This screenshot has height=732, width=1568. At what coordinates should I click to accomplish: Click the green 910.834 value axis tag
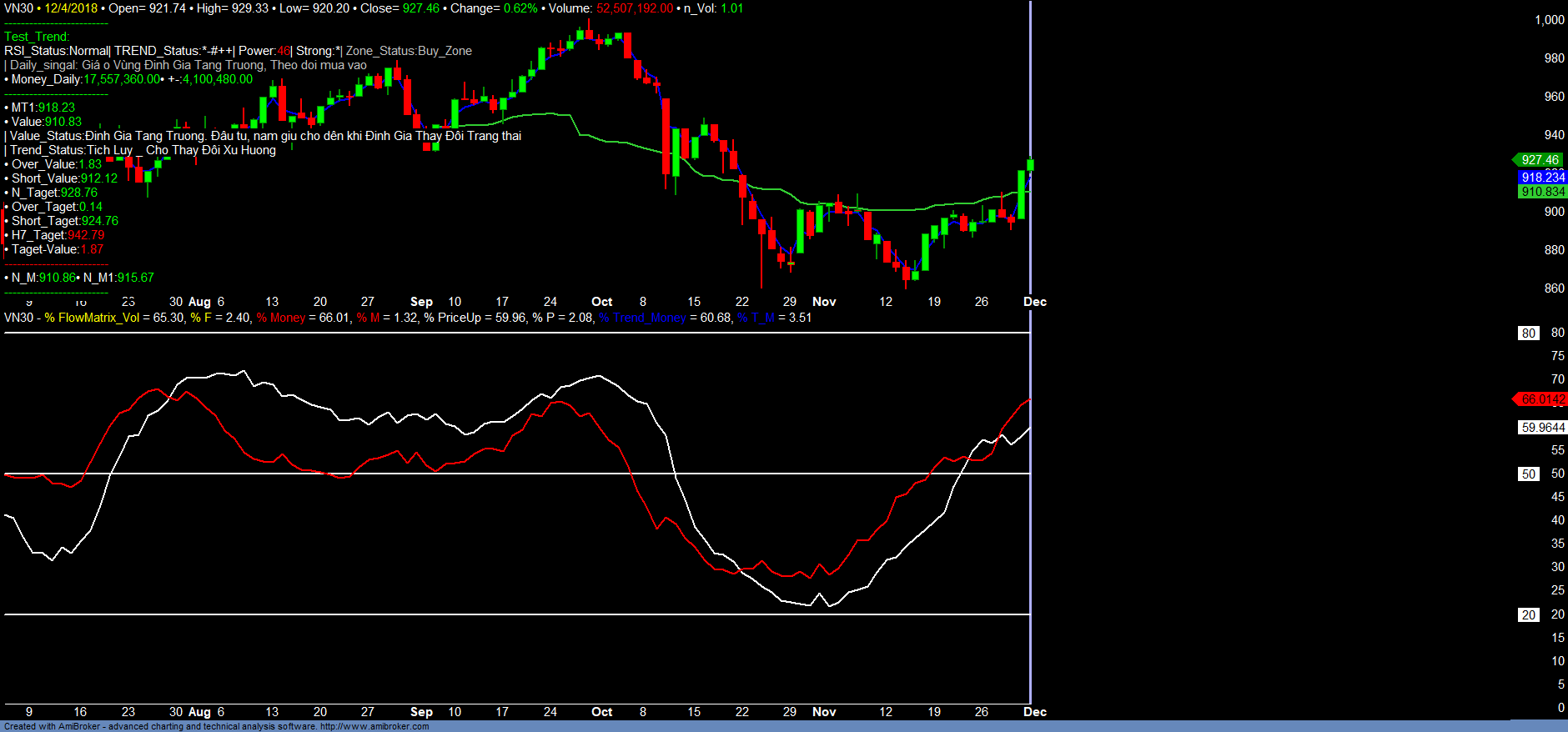(x=1542, y=192)
